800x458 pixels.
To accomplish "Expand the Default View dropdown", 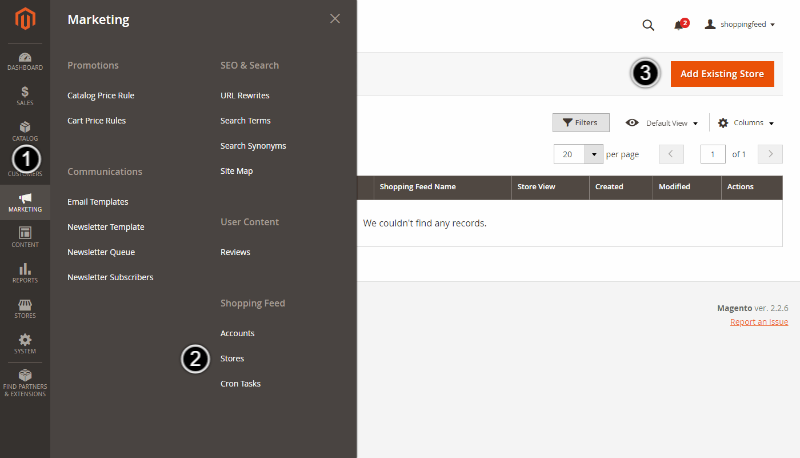I will [662, 123].
